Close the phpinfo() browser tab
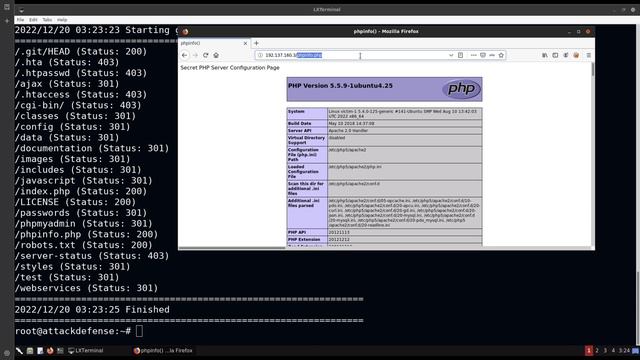 click(245, 43)
